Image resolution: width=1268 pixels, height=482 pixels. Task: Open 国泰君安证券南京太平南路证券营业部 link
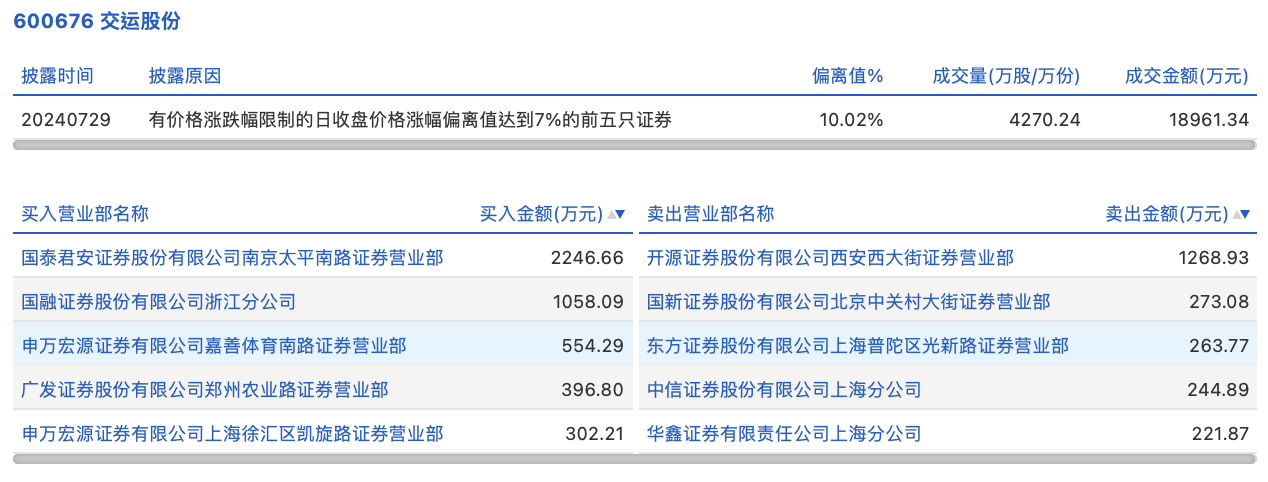232,258
